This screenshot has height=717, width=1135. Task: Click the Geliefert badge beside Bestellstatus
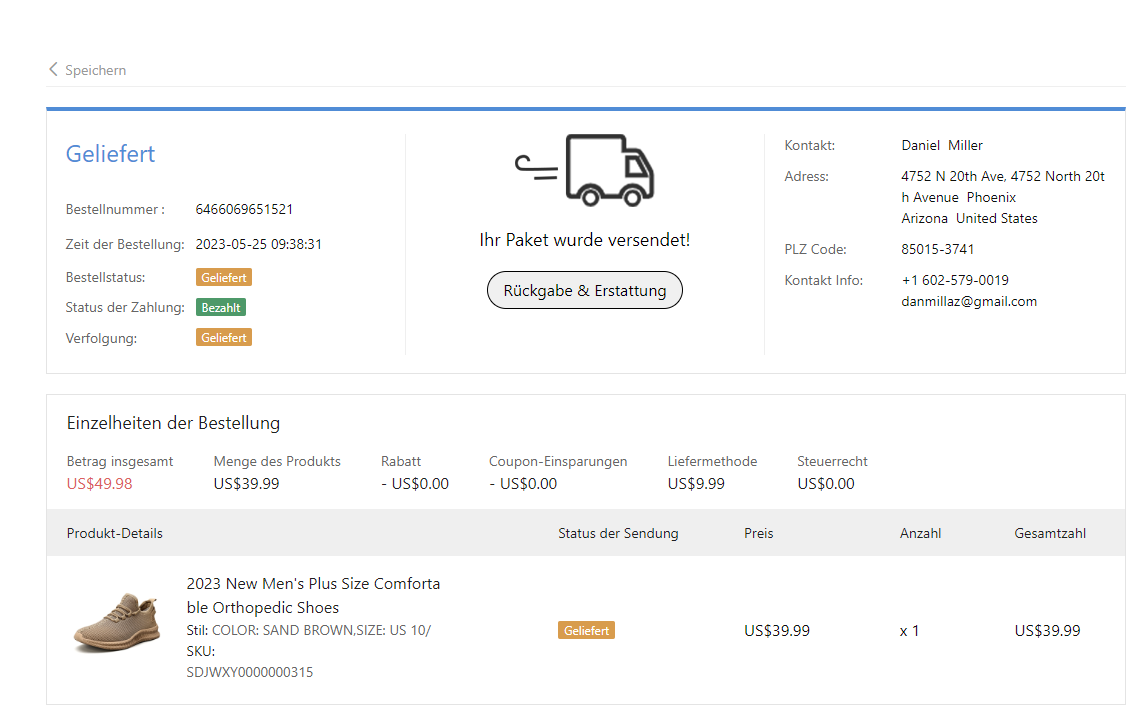pyautogui.click(x=223, y=278)
